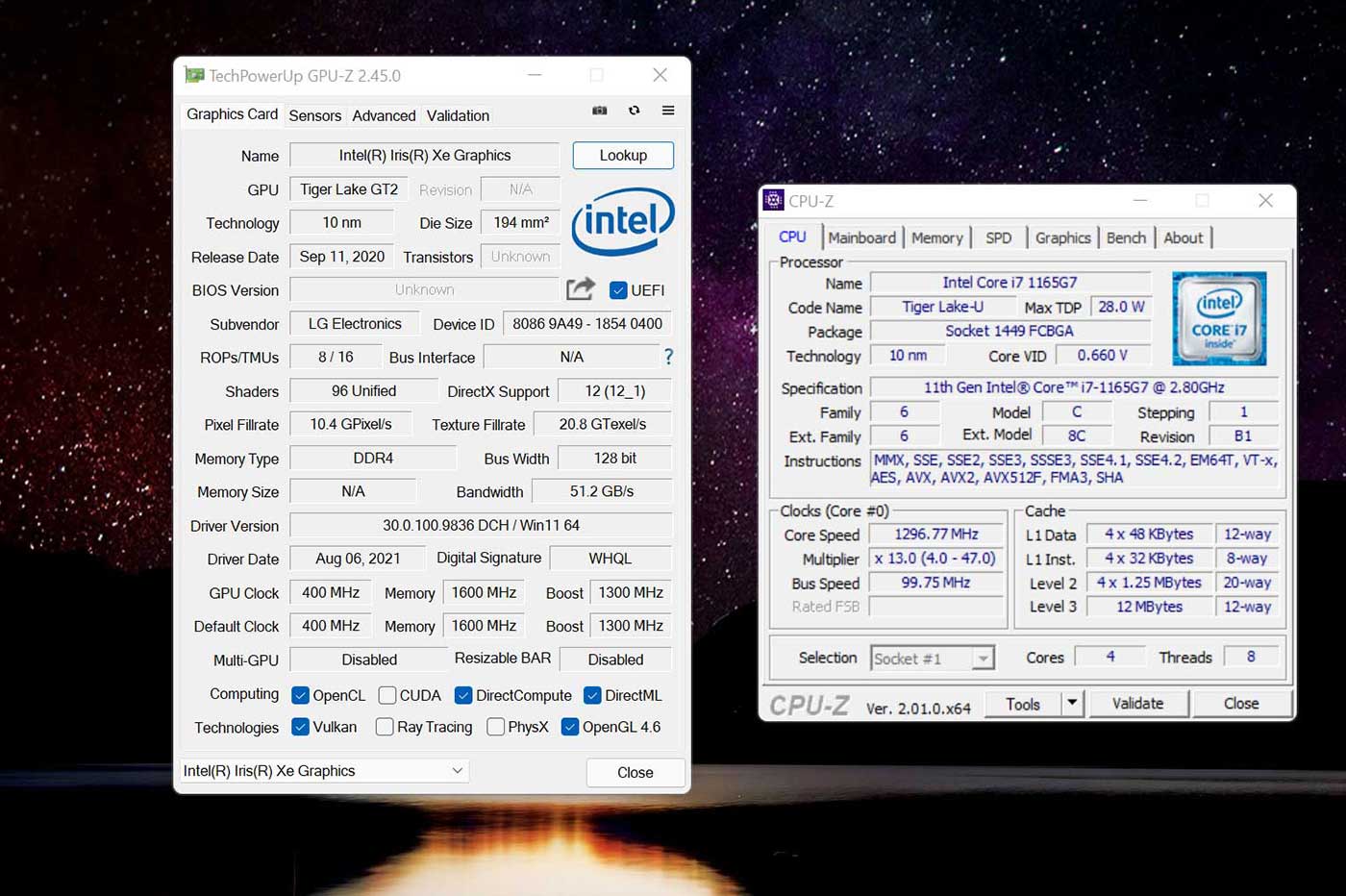
Task: Click the Specification text in CPU-Z
Action: 1074,387
